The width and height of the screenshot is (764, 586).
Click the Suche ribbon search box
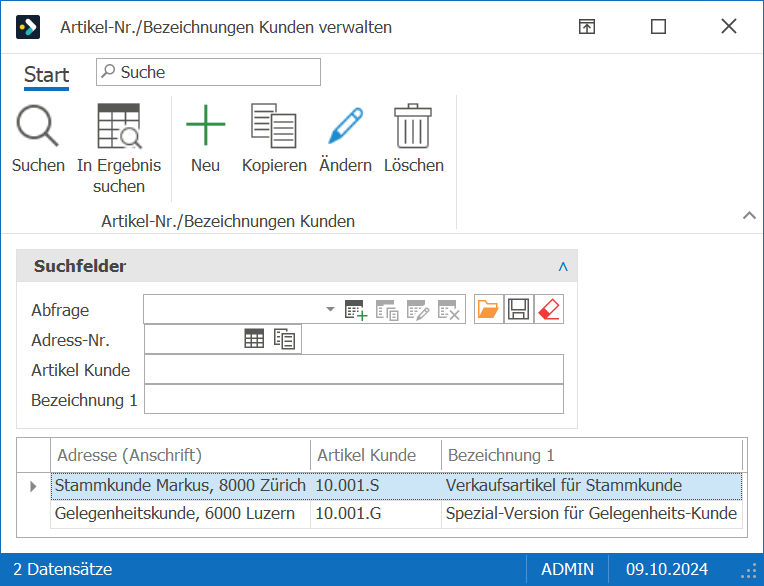click(209, 72)
